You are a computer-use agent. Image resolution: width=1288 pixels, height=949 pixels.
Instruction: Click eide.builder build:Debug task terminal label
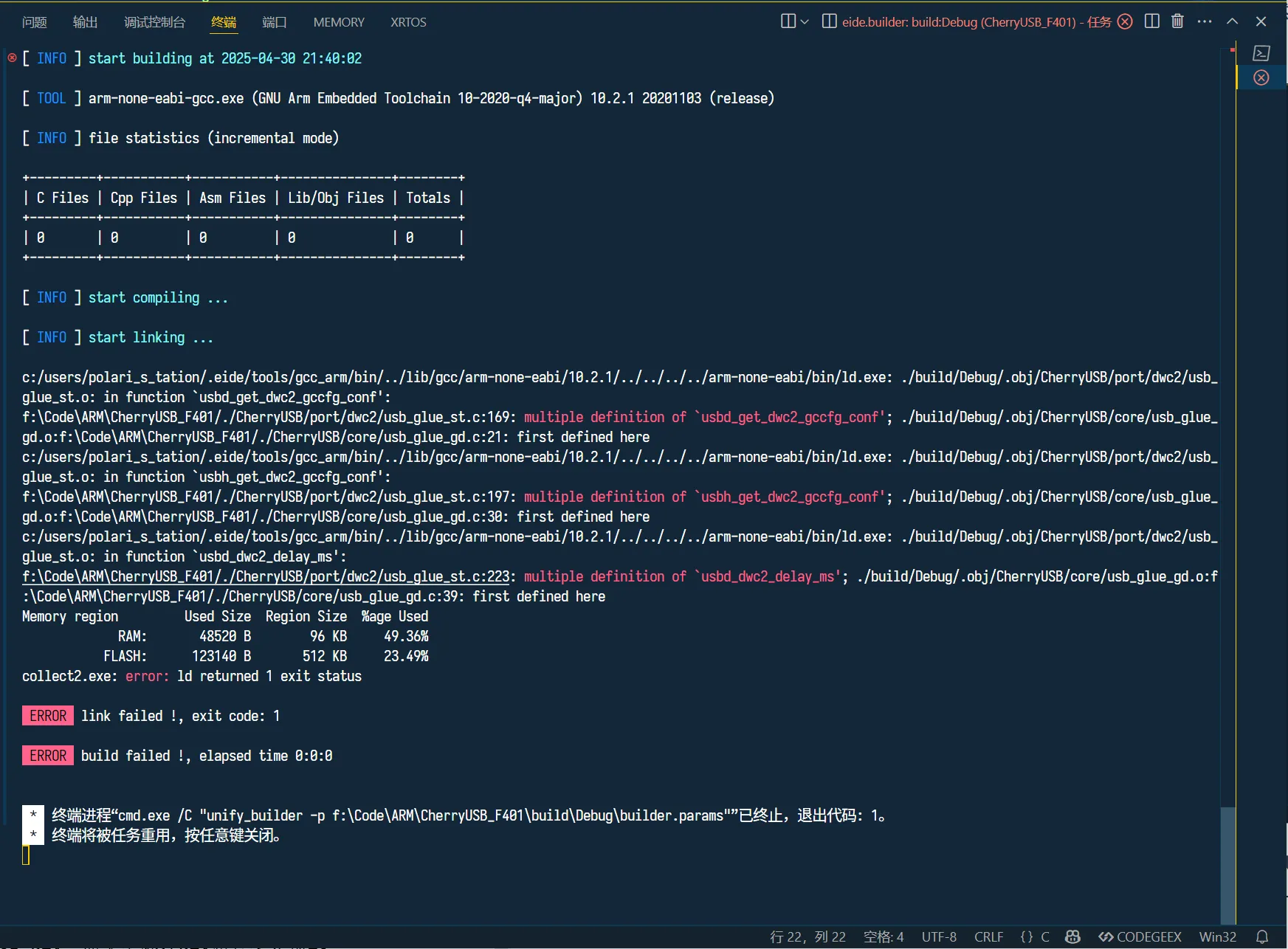pos(976,22)
